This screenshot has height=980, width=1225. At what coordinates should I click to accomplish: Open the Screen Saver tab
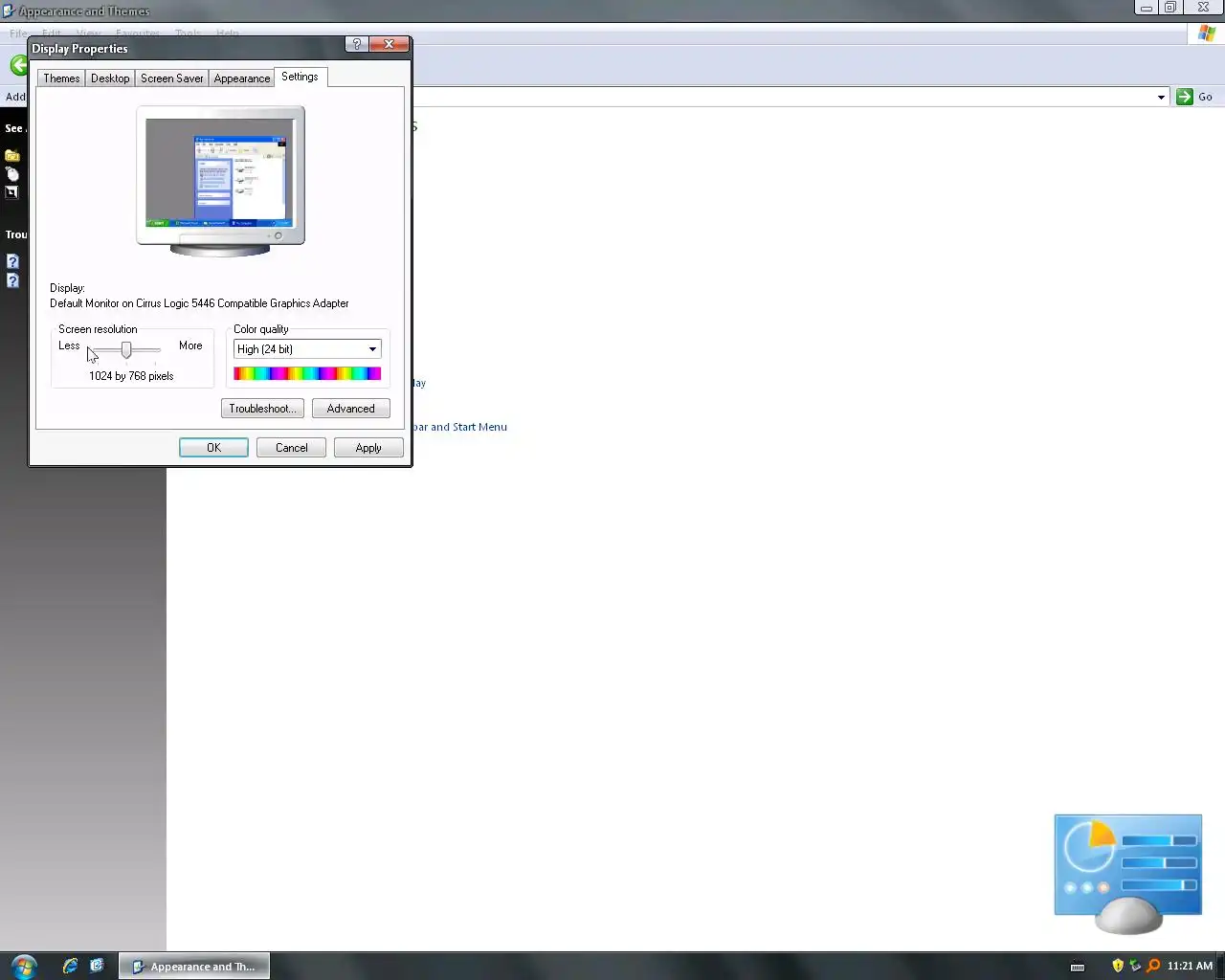pos(172,78)
